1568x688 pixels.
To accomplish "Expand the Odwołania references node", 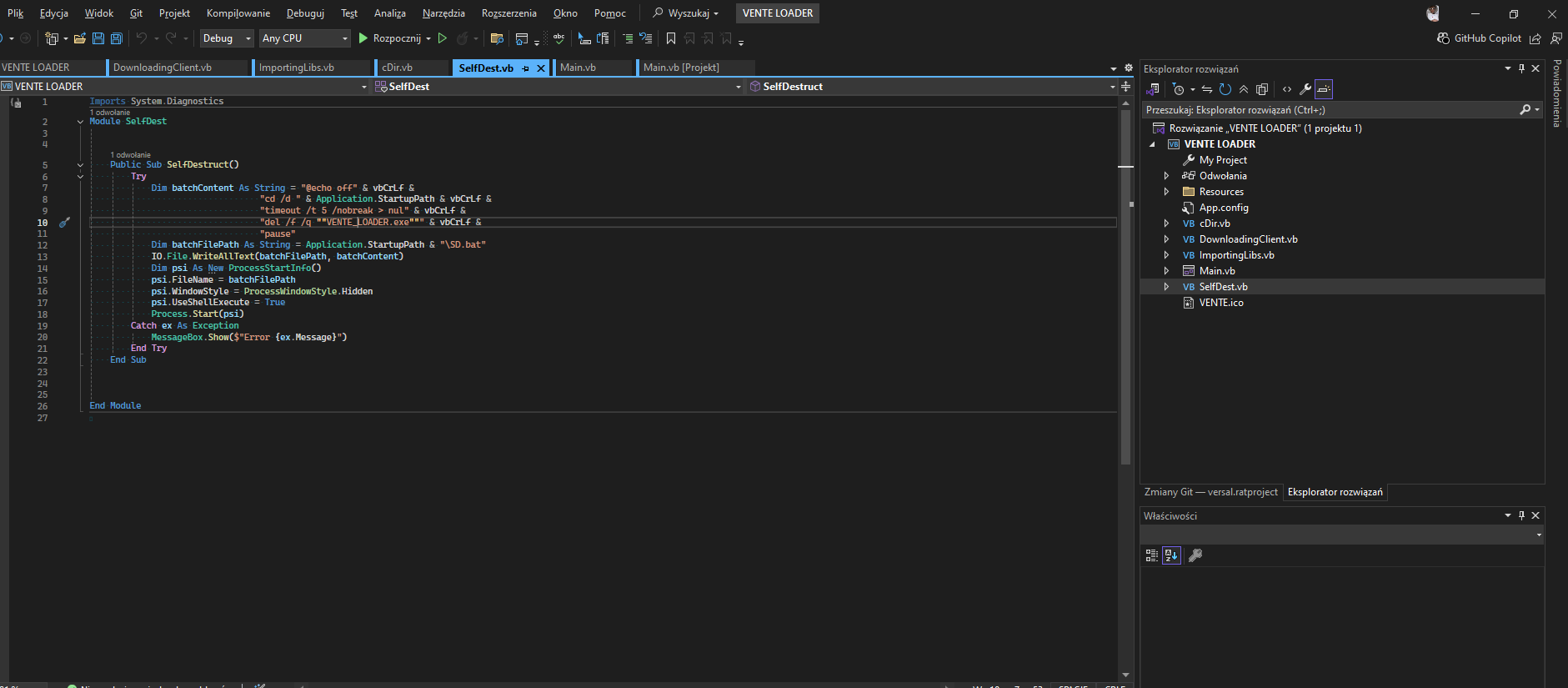I will pos(1166,176).
